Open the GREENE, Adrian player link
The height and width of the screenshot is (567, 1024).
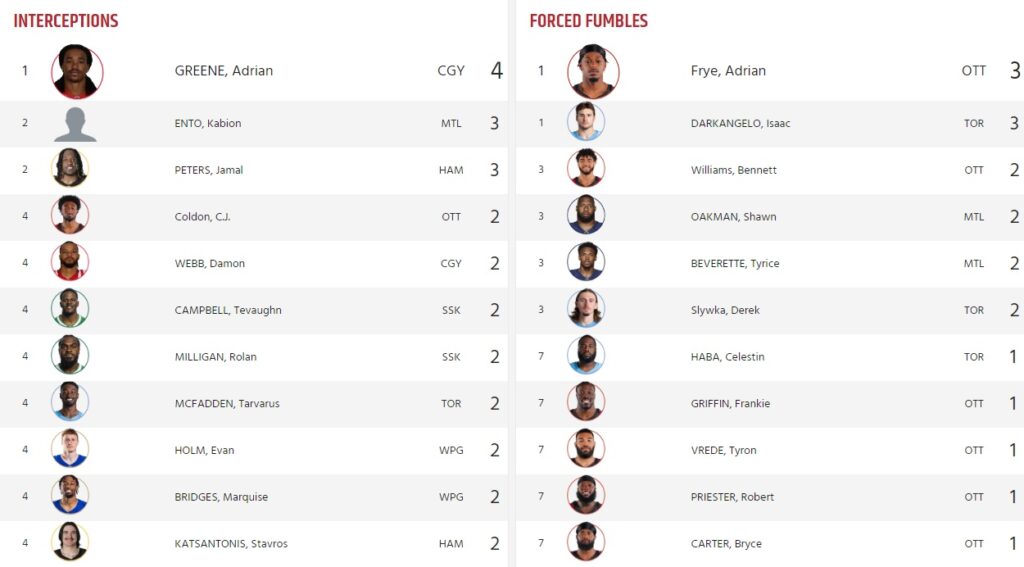(223, 71)
